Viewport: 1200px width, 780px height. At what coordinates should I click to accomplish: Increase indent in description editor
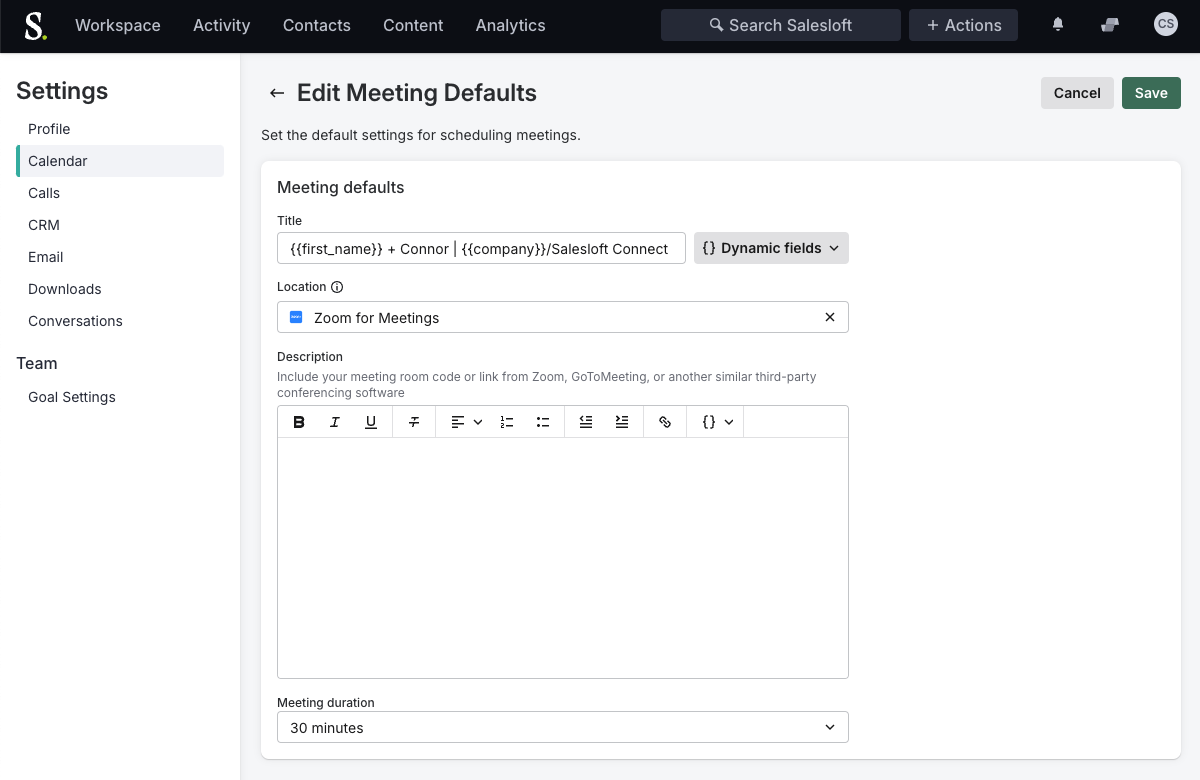point(622,422)
